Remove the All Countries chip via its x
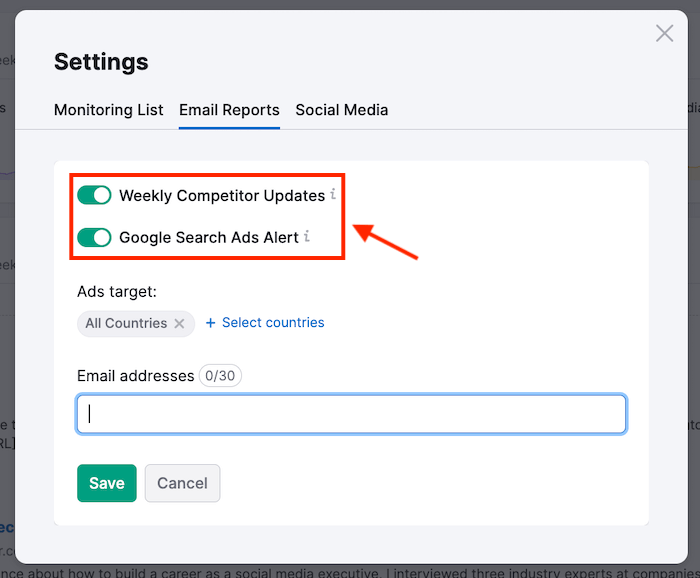Screen dimensions: 700x578 point(179,323)
